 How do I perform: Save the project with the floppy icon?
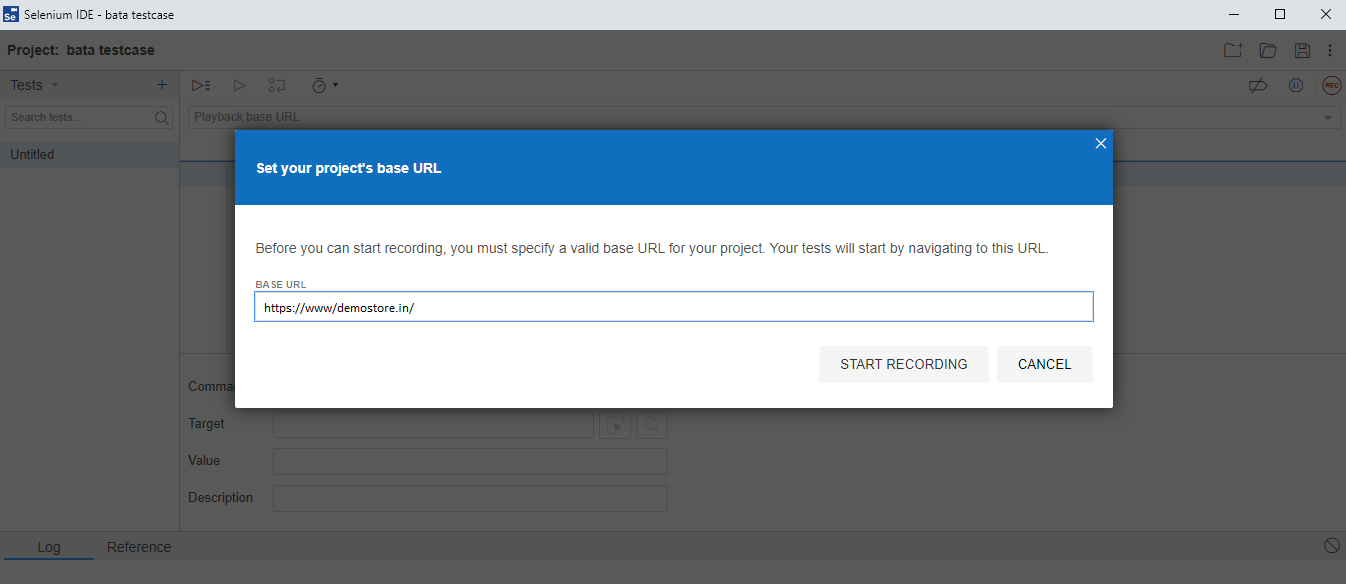click(x=1301, y=50)
